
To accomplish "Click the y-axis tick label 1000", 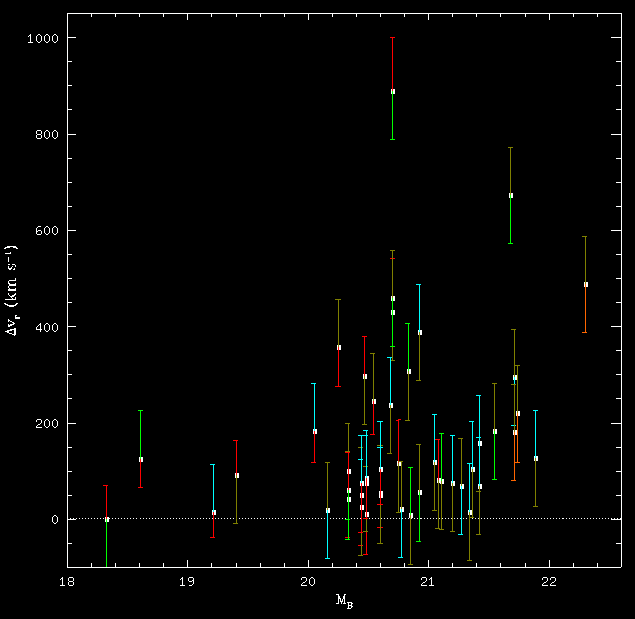I will [43, 38].
